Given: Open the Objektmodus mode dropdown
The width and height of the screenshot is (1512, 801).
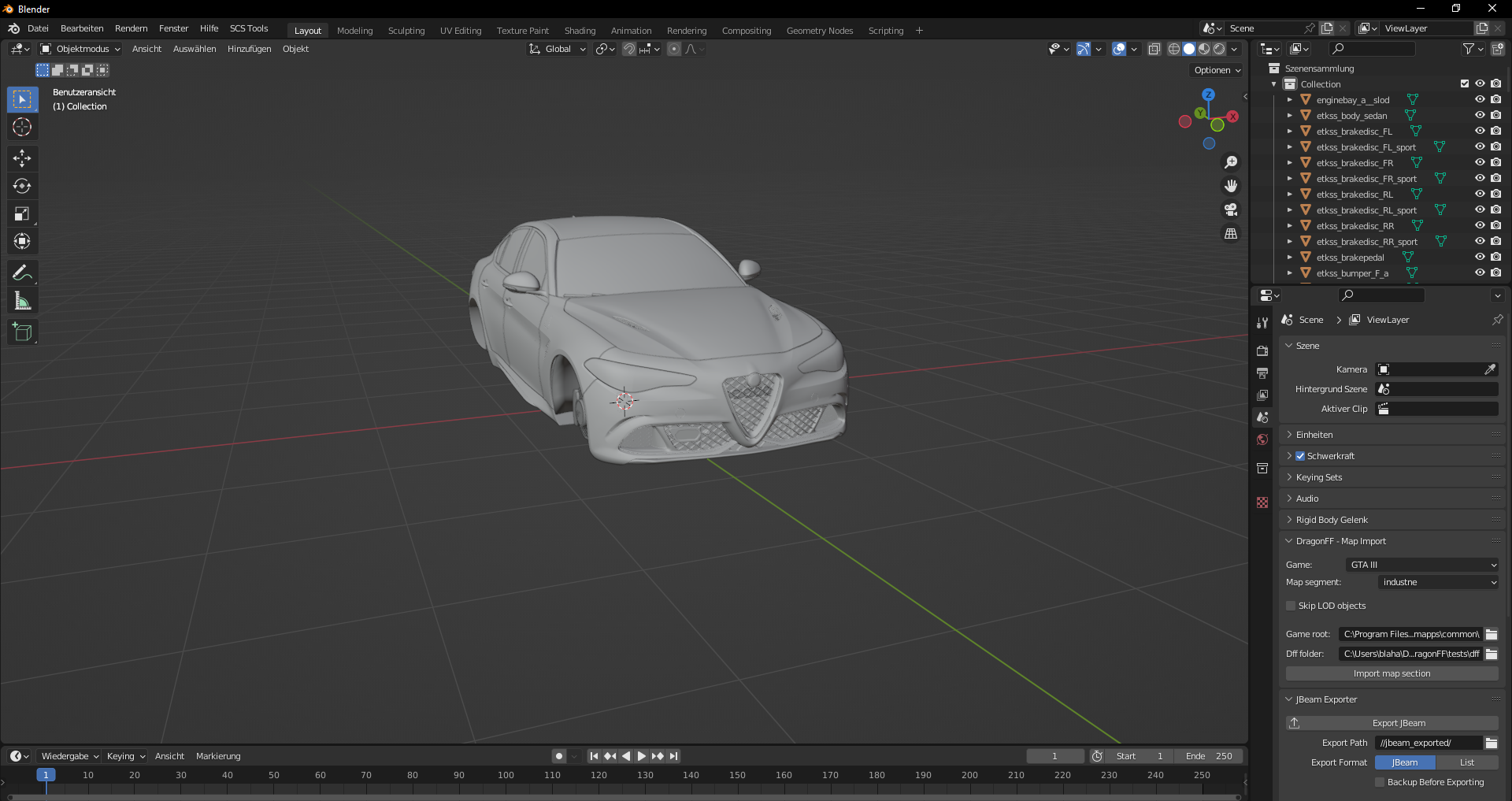Looking at the screenshot, I should [80, 49].
